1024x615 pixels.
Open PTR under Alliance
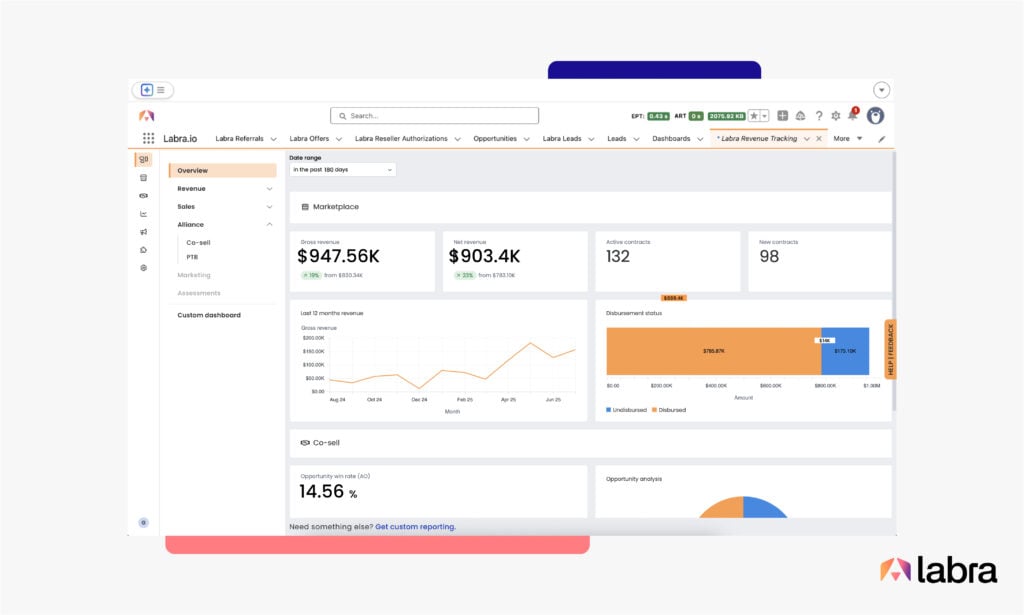point(192,257)
